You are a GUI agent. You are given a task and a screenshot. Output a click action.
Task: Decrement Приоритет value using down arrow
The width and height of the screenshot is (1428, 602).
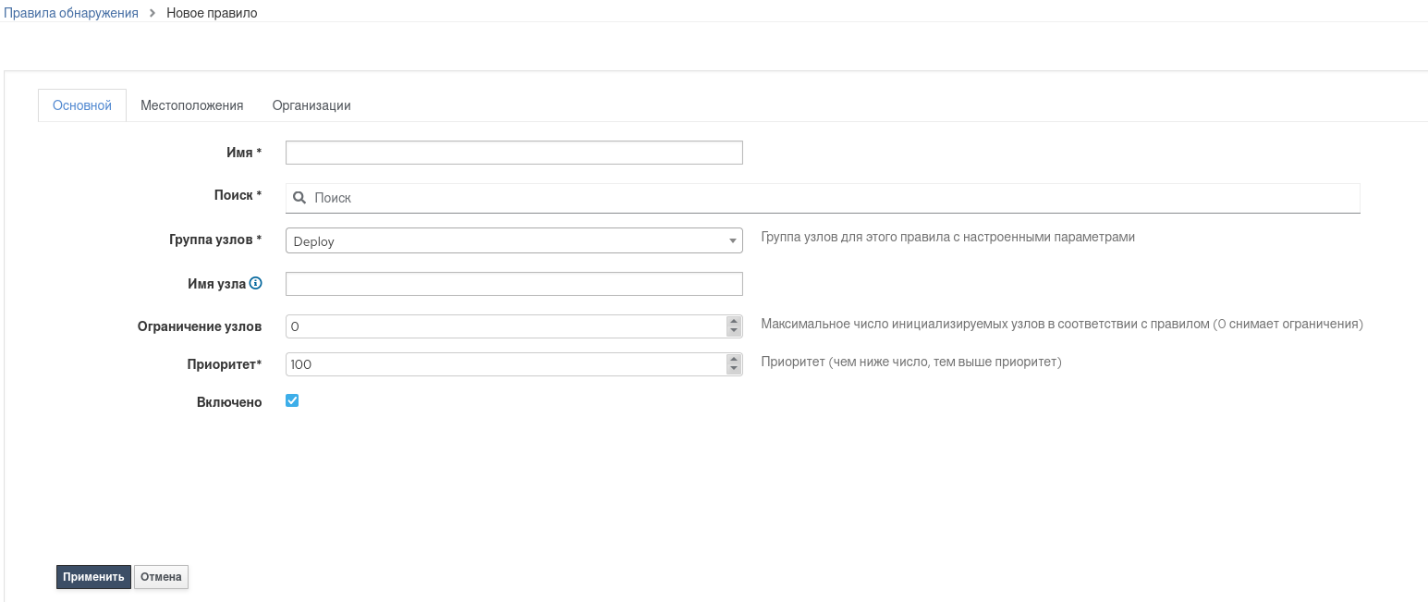(x=734, y=369)
